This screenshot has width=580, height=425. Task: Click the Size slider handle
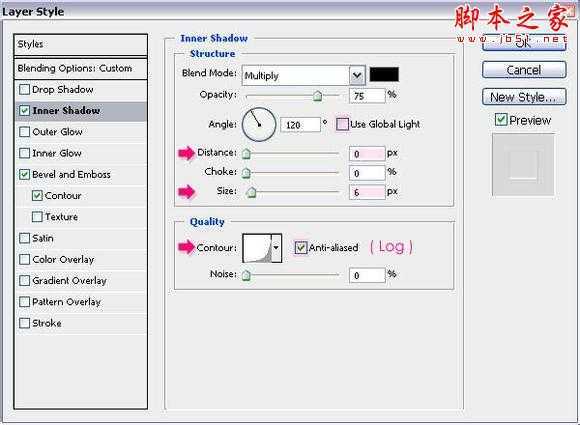[252, 192]
